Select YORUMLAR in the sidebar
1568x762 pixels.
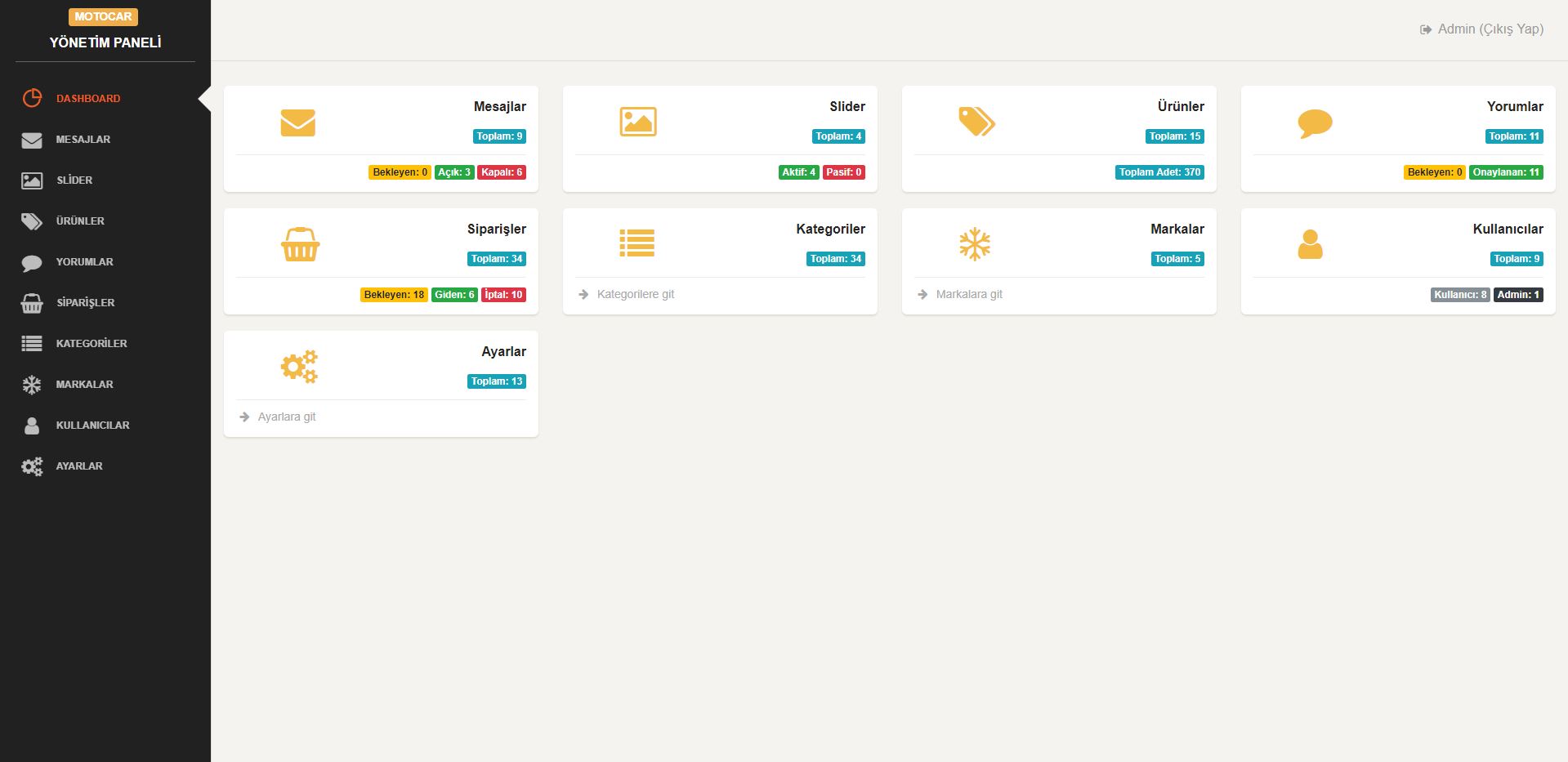85,261
